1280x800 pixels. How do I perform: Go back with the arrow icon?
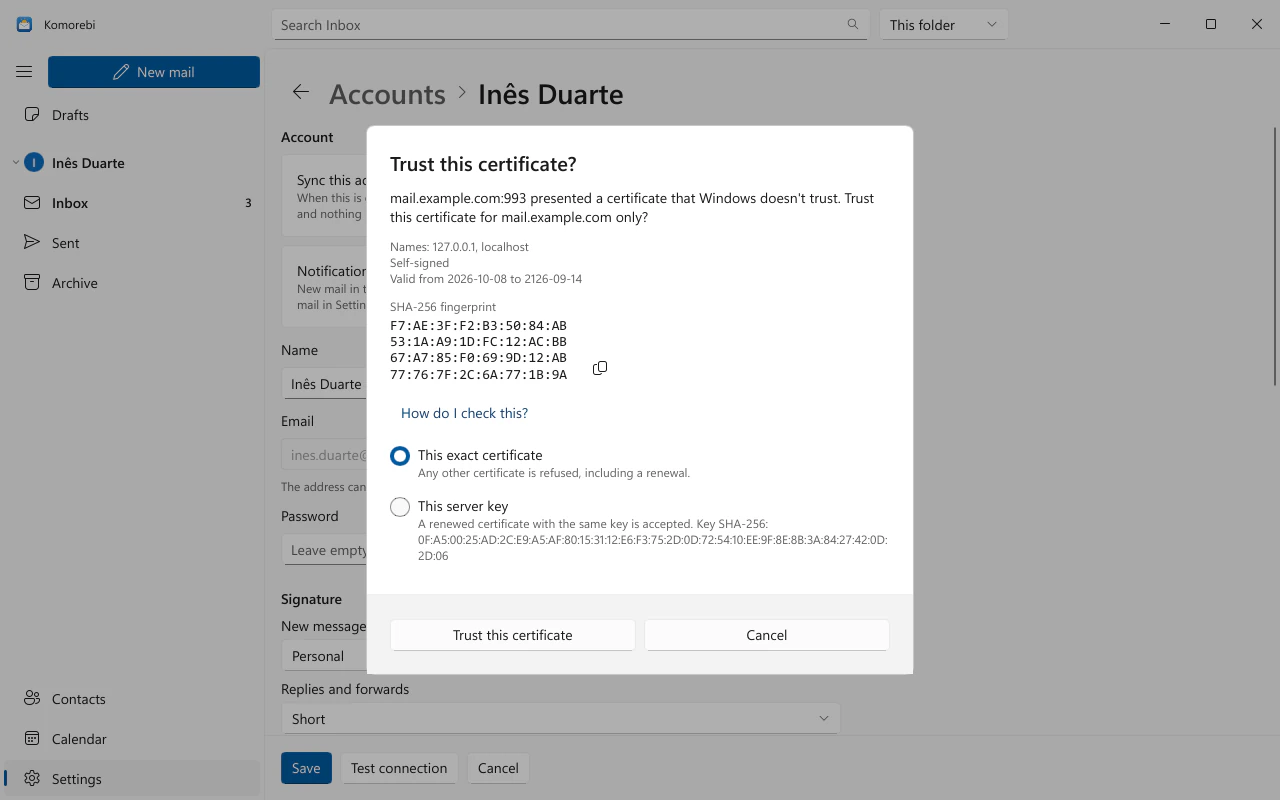click(301, 93)
